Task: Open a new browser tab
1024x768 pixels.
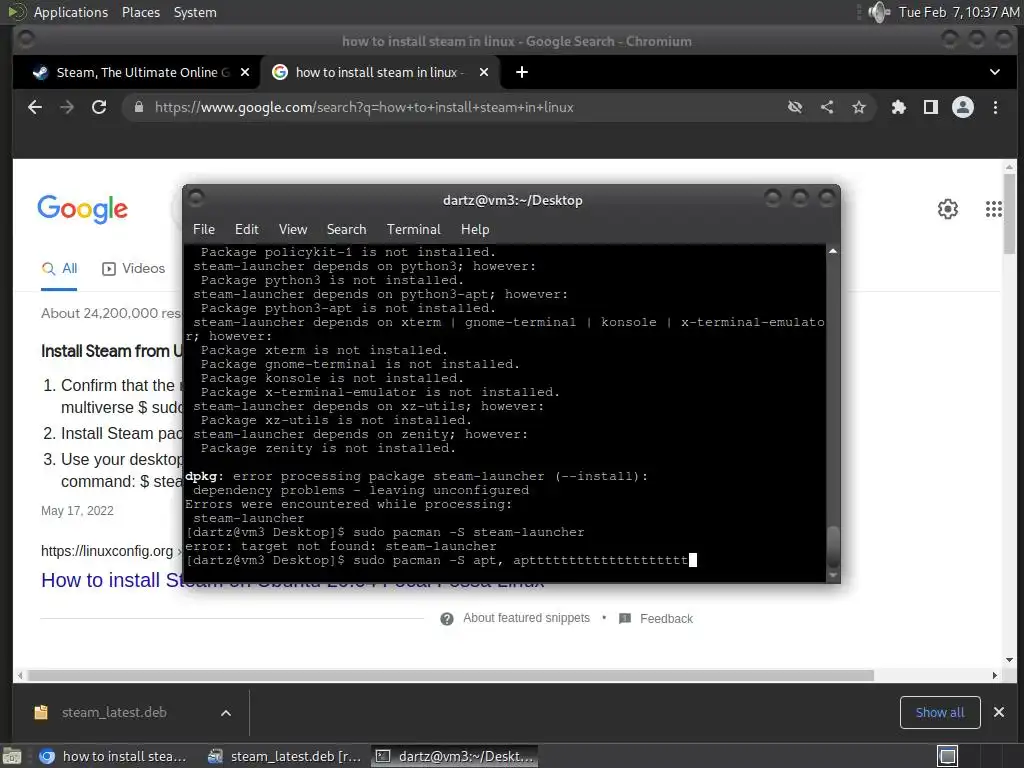Action: (522, 72)
